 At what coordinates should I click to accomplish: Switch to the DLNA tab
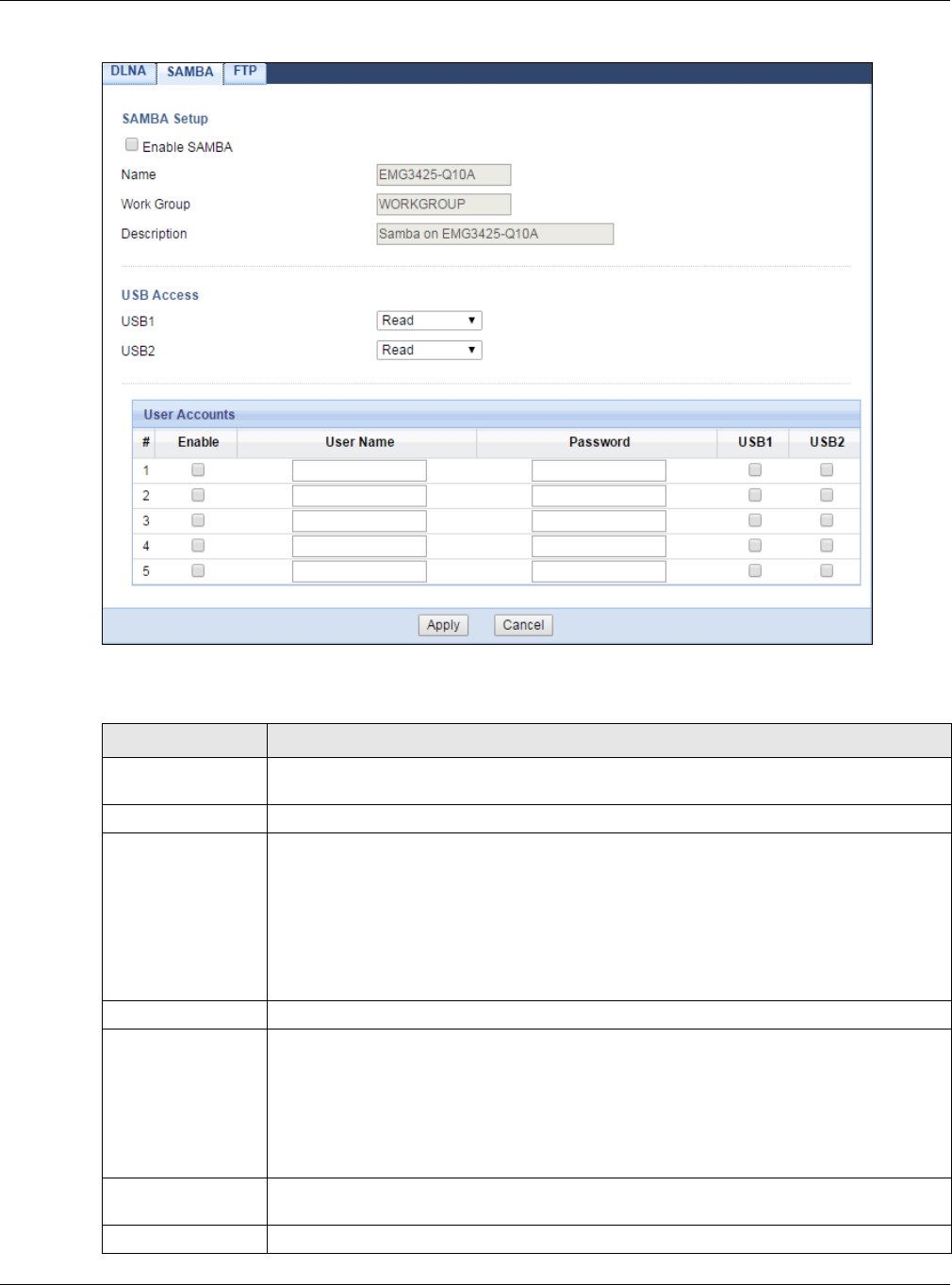point(128,72)
